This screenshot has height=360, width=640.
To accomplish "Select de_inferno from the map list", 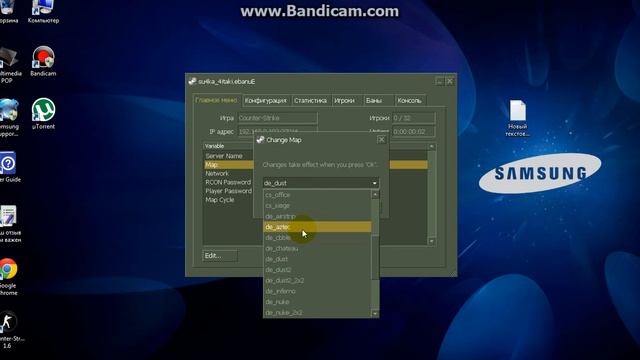I will [x=317, y=291].
